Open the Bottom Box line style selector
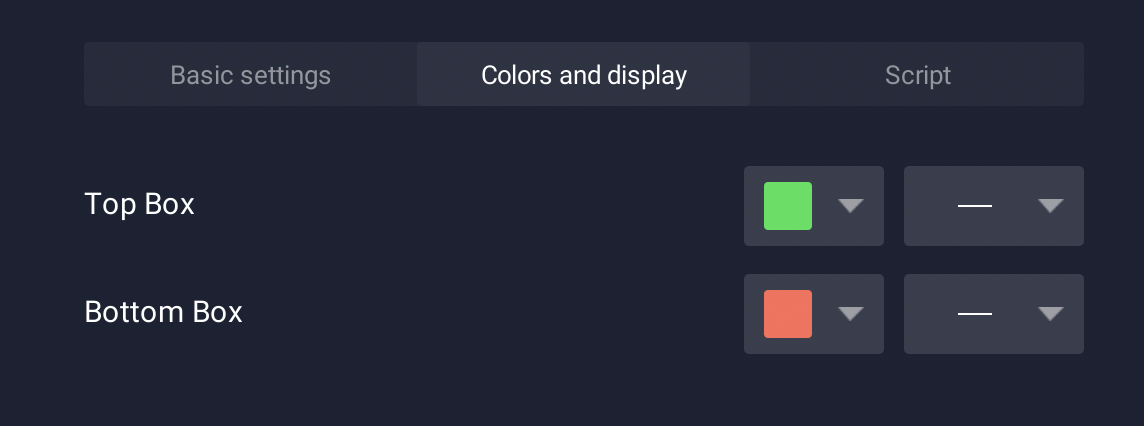 click(994, 314)
